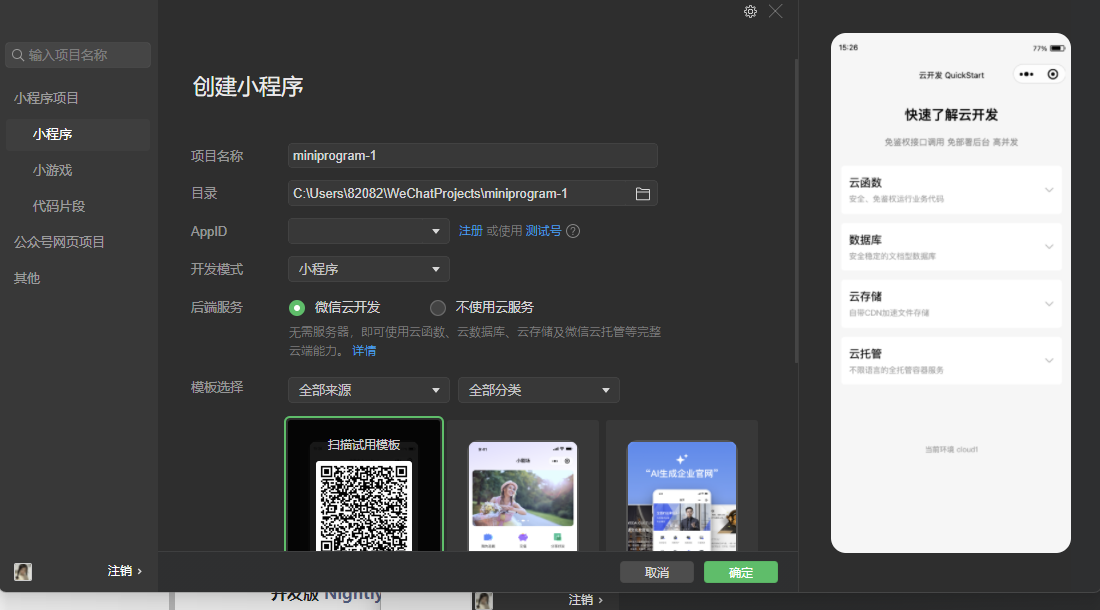Open settings via the gear icon
The width and height of the screenshot is (1100, 610).
click(750, 11)
